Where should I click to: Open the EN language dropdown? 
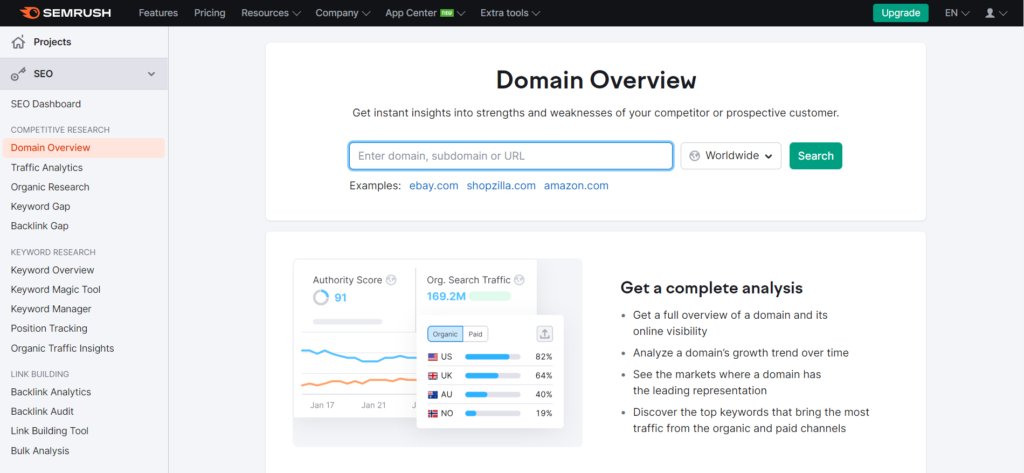pos(957,13)
